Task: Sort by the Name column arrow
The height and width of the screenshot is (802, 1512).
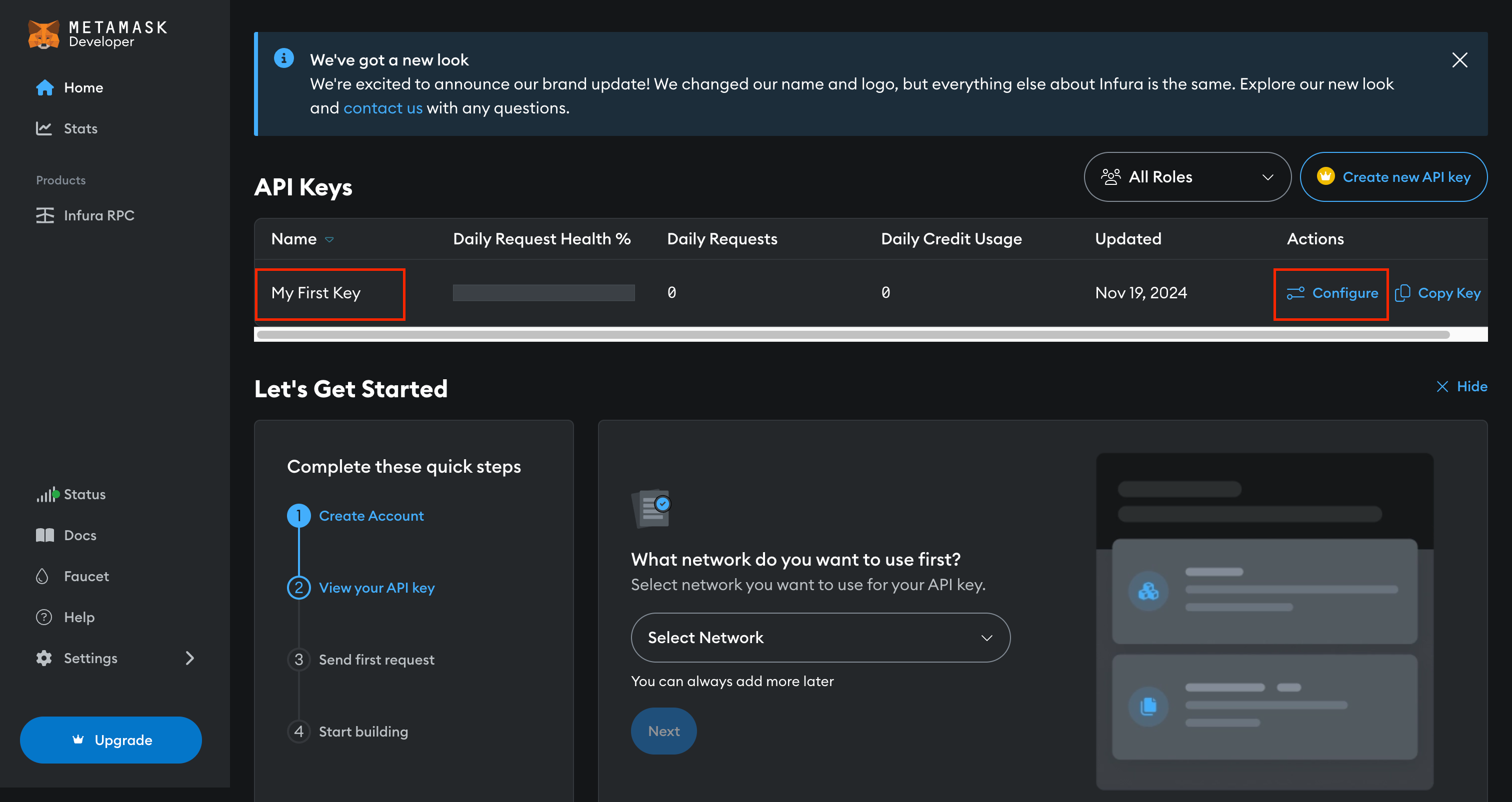Action: [x=329, y=239]
